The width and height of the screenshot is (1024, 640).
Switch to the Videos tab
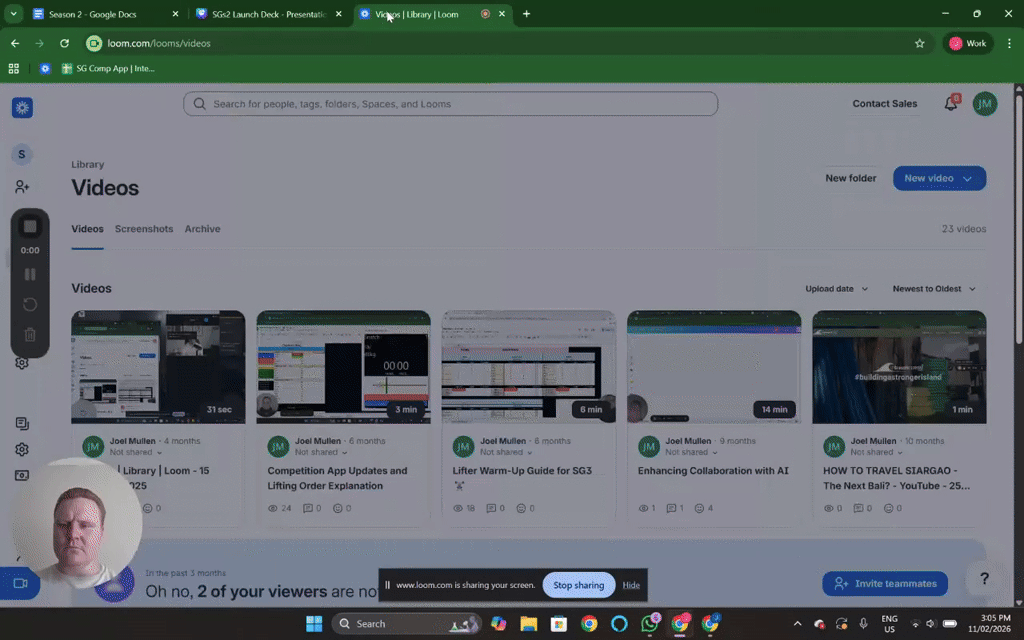(88, 229)
